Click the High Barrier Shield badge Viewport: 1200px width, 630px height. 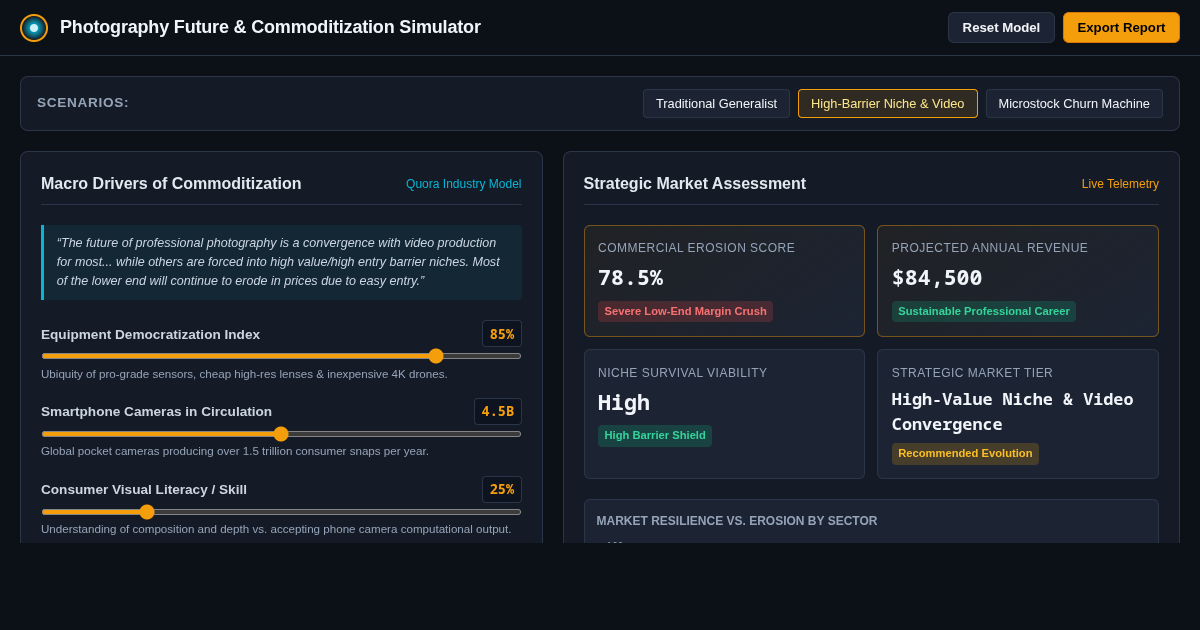[x=655, y=436]
